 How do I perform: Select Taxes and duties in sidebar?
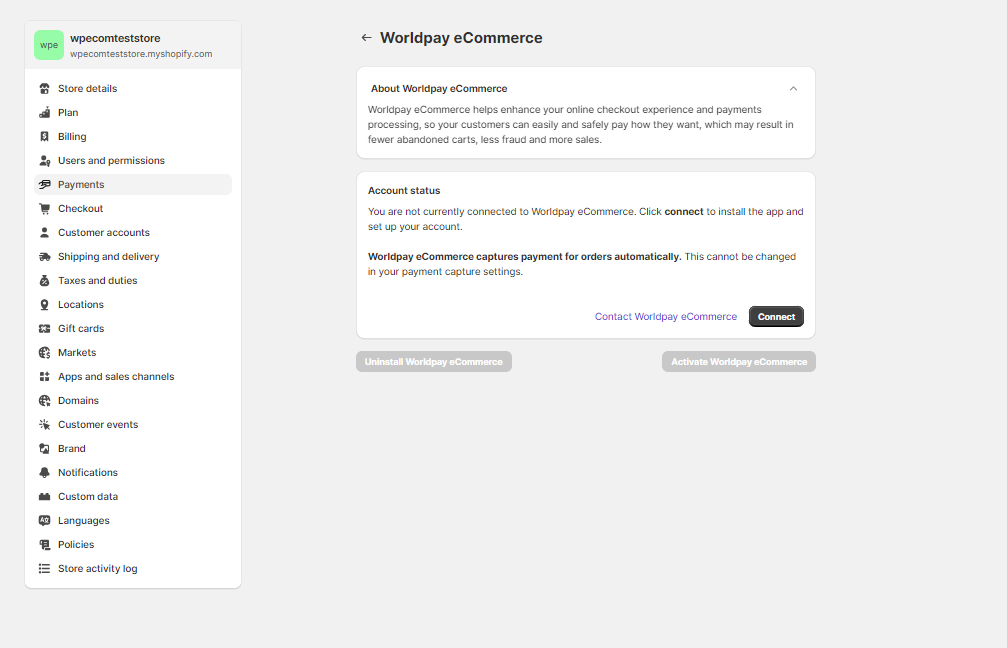pos(98,281)
